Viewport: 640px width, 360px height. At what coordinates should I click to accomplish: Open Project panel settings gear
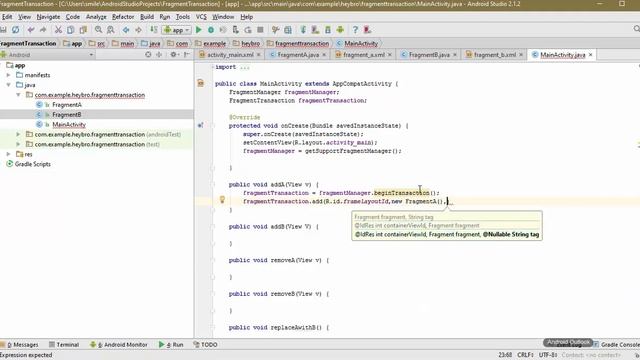pyautogui.click(x=174, y=54)
